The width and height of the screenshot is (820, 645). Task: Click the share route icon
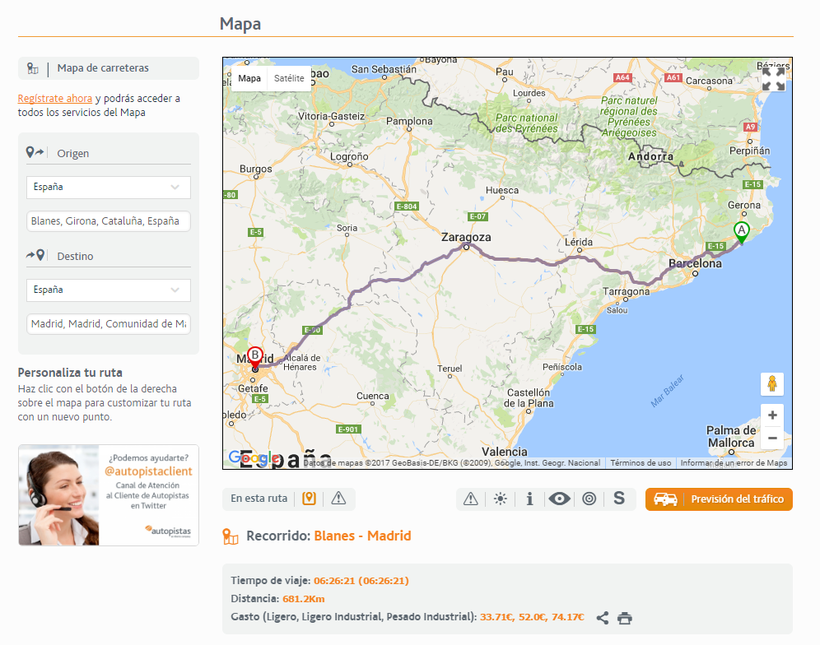[x=602, y=618]
